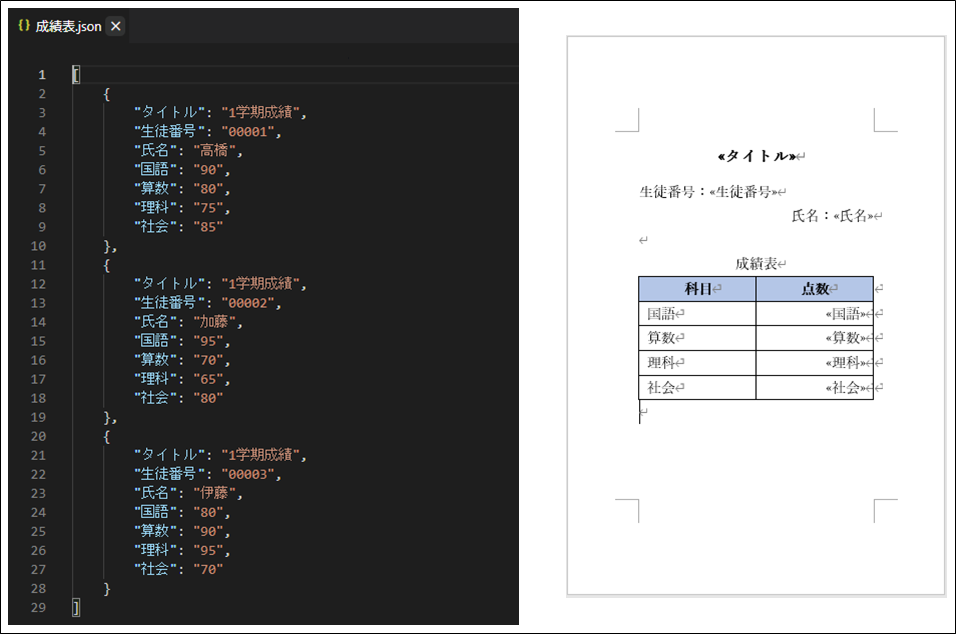Click the closing bracket on line 29
Image resolution: width=956 pixels, height=634 pixels.
[x=76, y=607]
